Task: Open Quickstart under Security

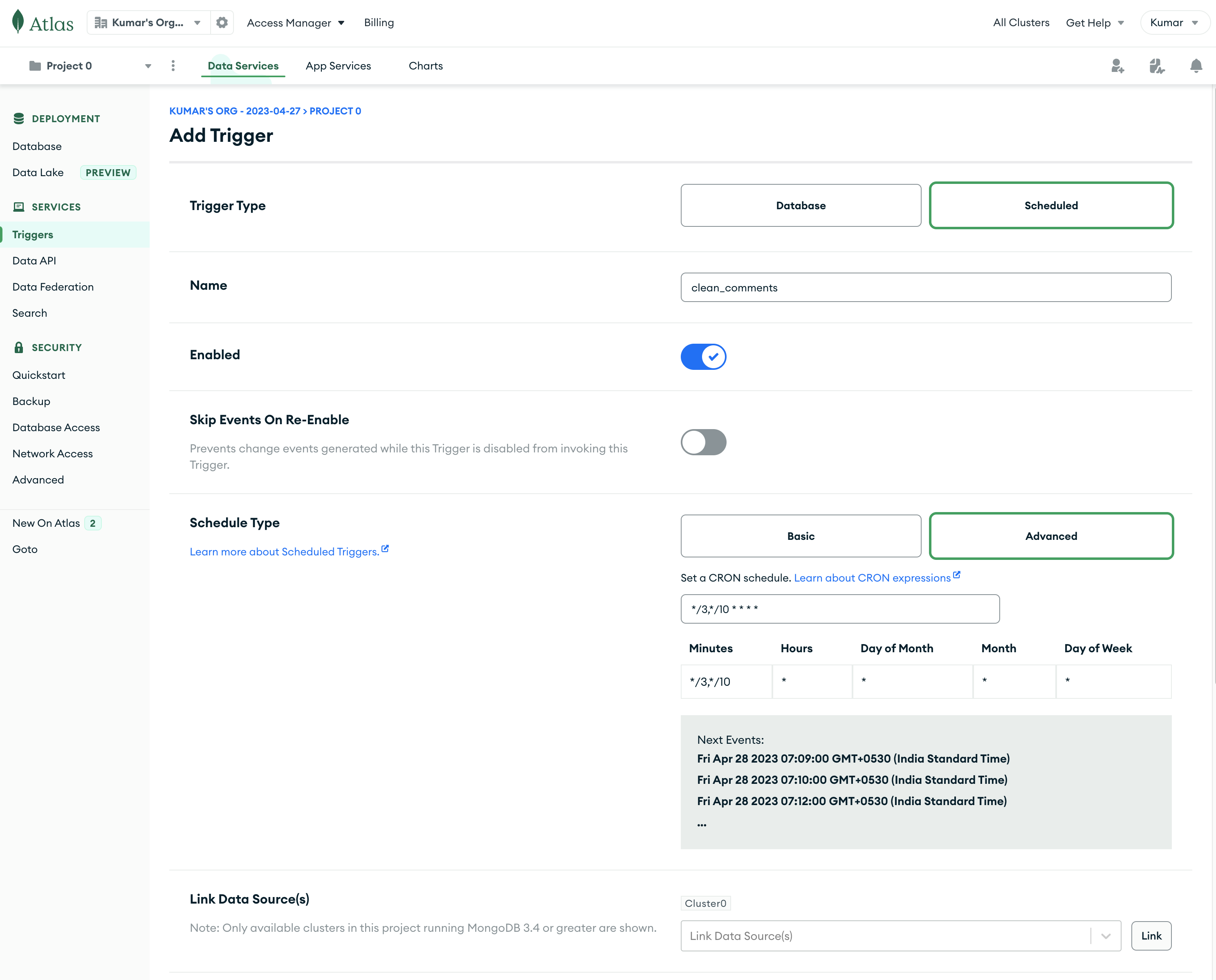Action: [39, 376]
